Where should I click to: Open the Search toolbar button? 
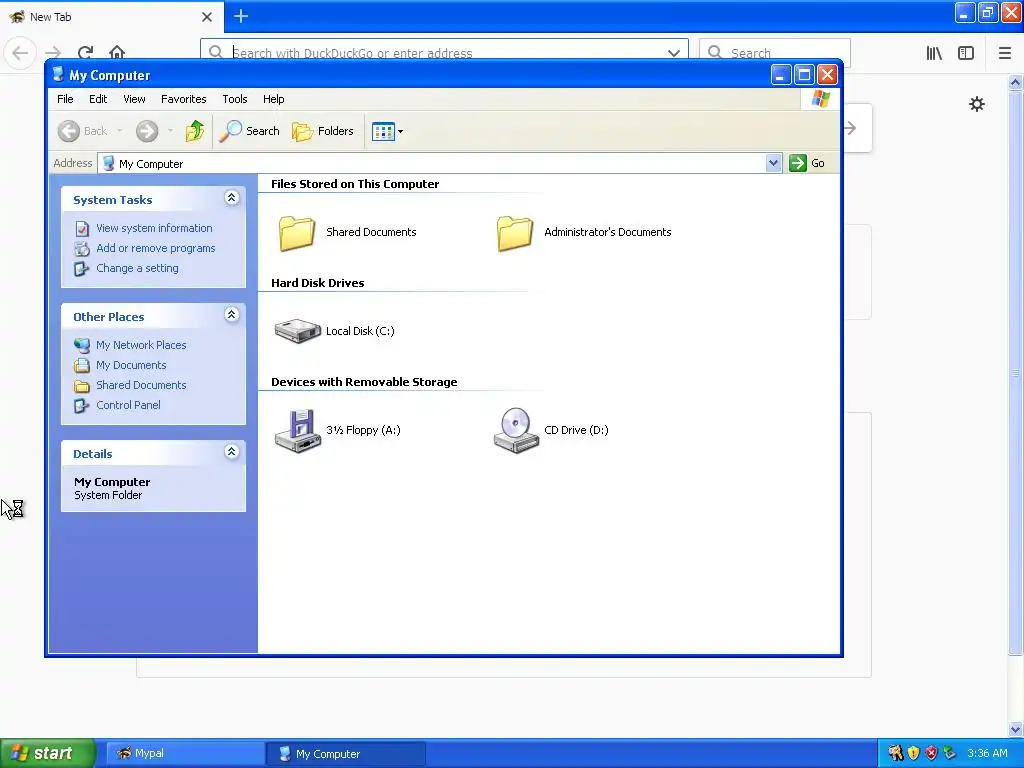[x=249, y=131]
